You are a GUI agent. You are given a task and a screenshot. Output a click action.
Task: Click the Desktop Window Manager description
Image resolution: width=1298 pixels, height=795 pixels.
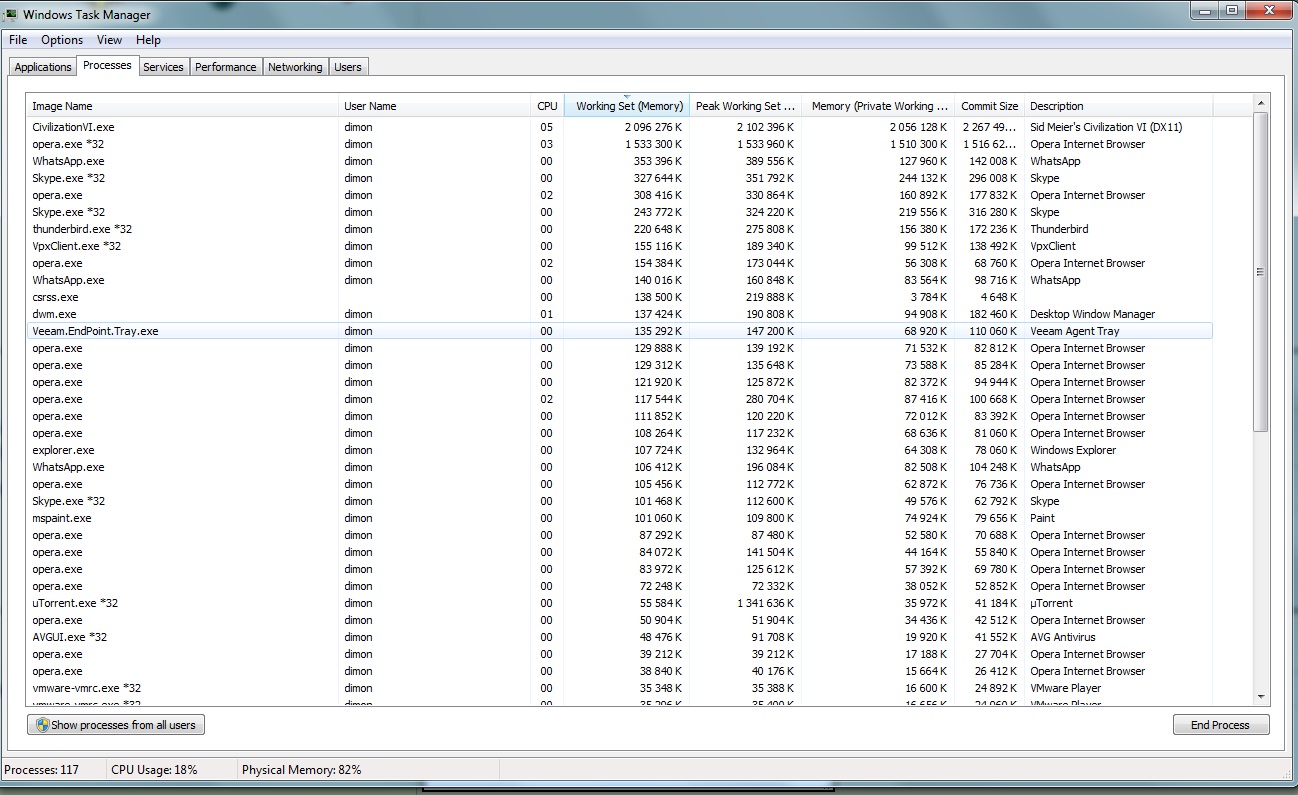1092,314
